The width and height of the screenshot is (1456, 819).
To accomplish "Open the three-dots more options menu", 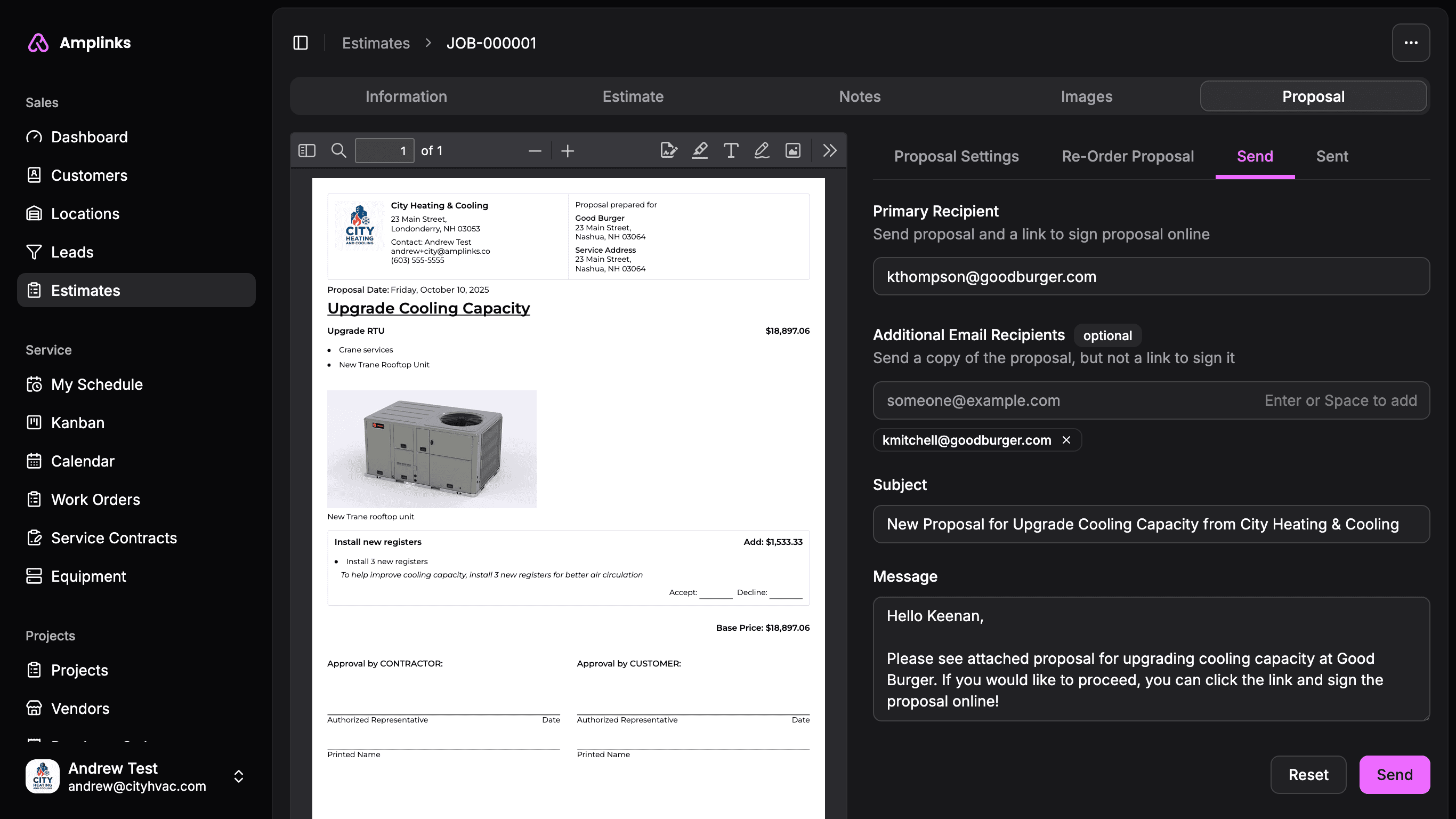I will (1410, 43).
